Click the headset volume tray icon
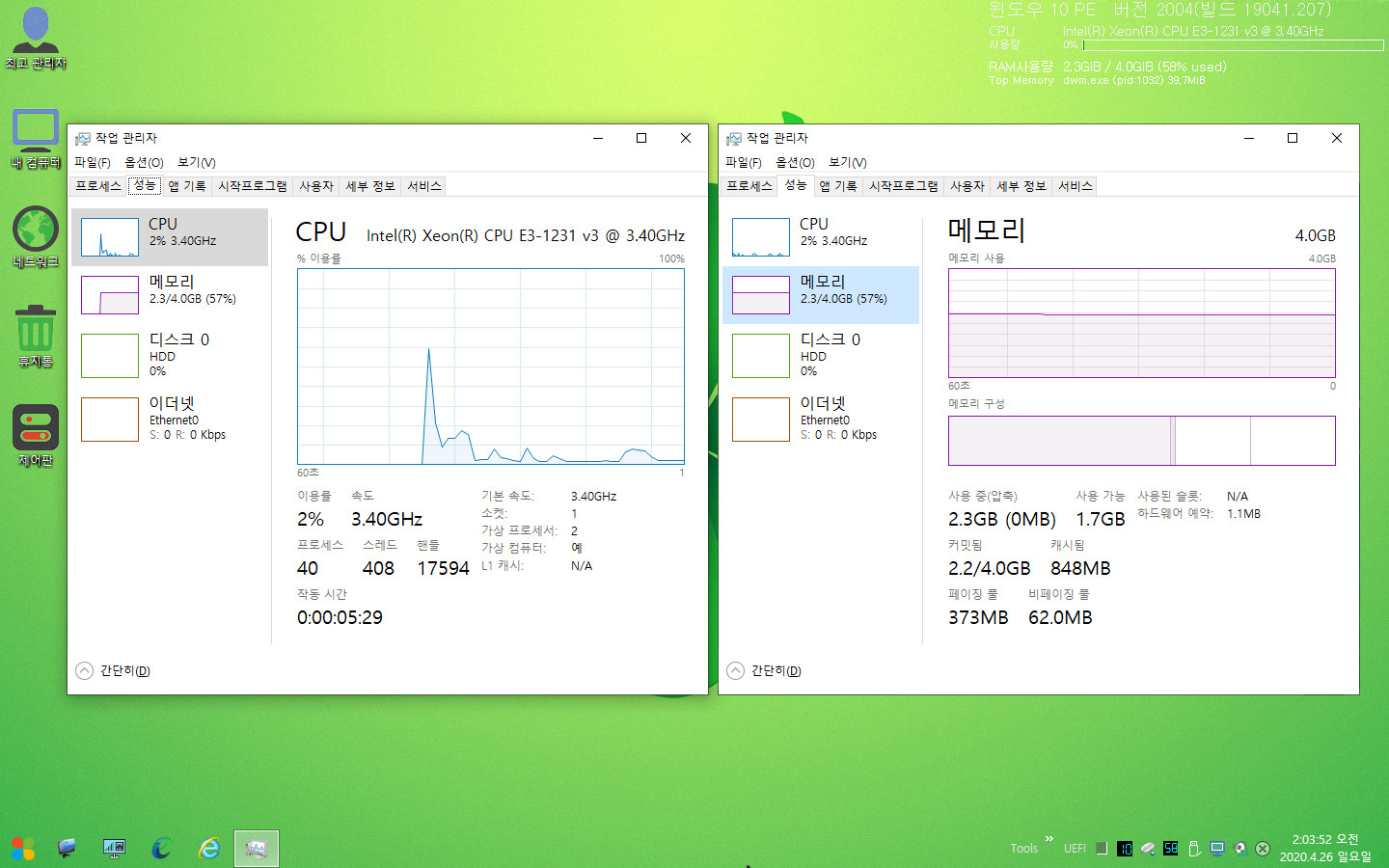The image size is (1389, 868). coord(1240,849)
